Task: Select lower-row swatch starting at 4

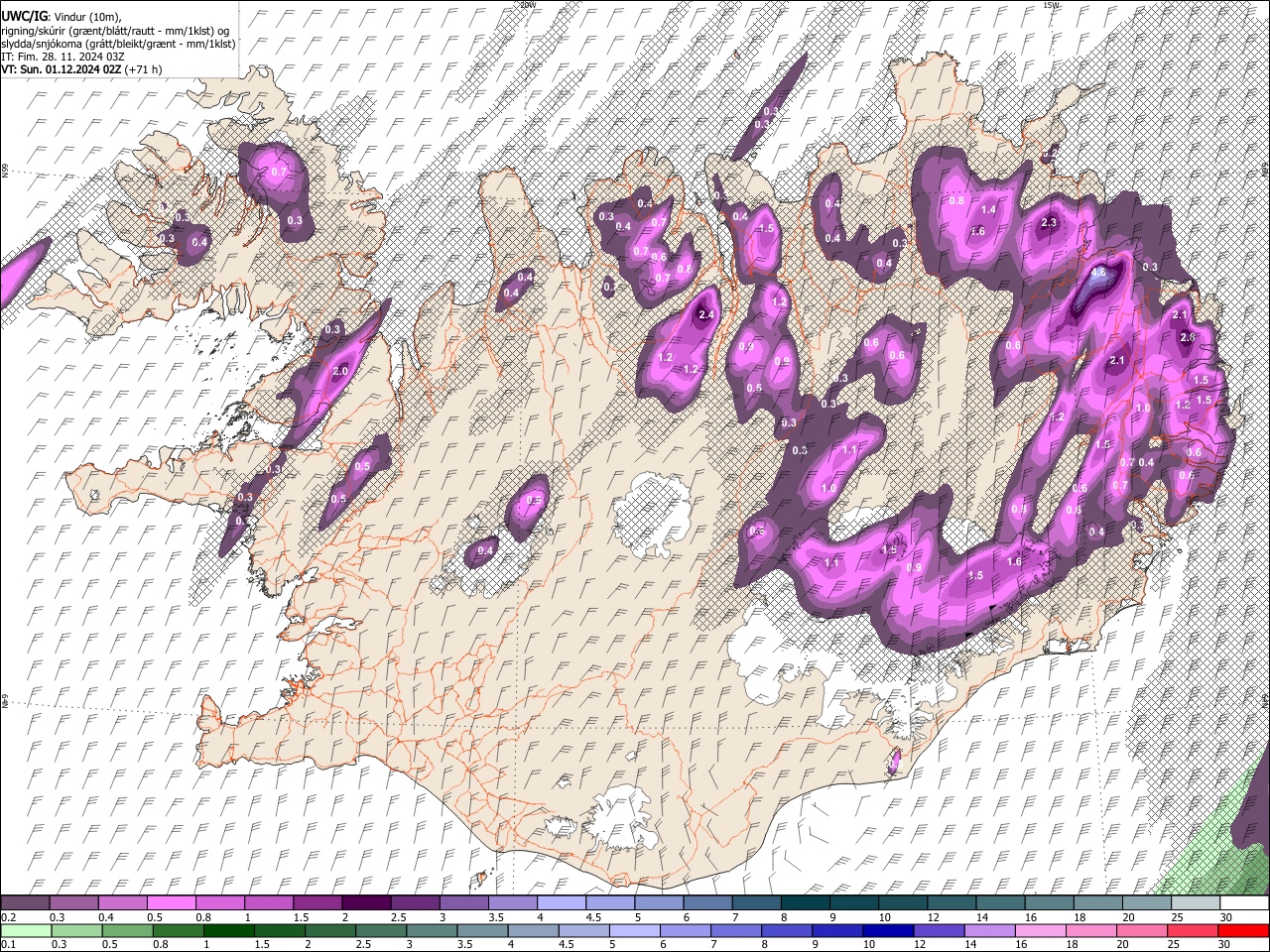Action: click(x=532, y=930)
